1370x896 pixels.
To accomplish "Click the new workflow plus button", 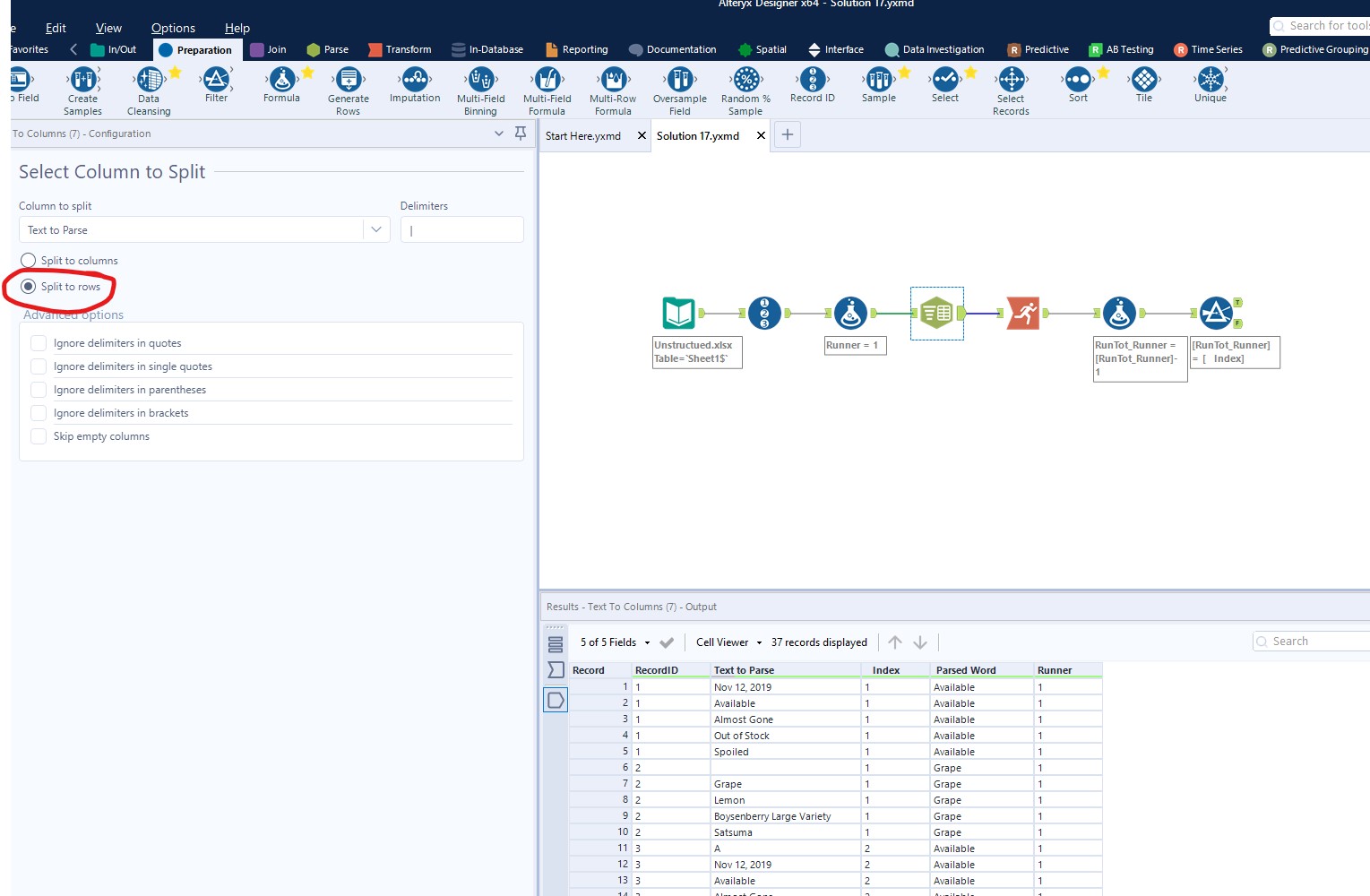I will pyautogui.click(x=787, y=134).
